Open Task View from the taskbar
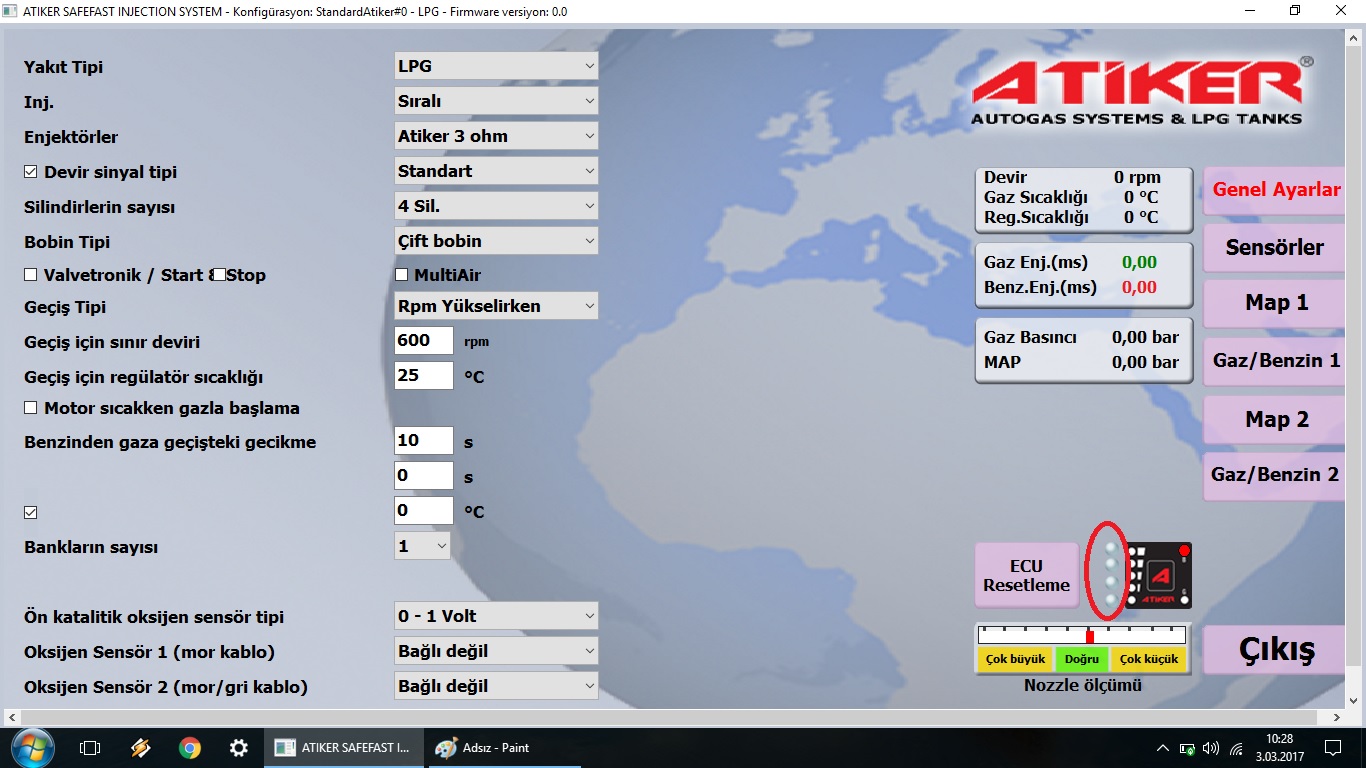The image size is (1366, 768). pos(90,747)
